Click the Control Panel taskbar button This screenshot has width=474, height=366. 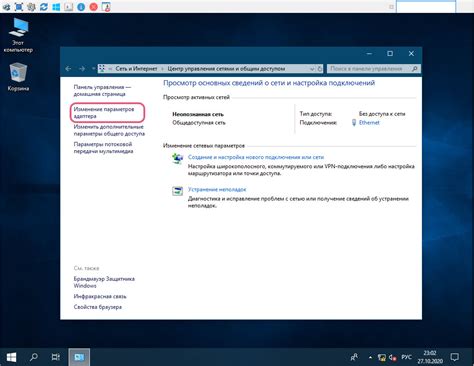79,357
